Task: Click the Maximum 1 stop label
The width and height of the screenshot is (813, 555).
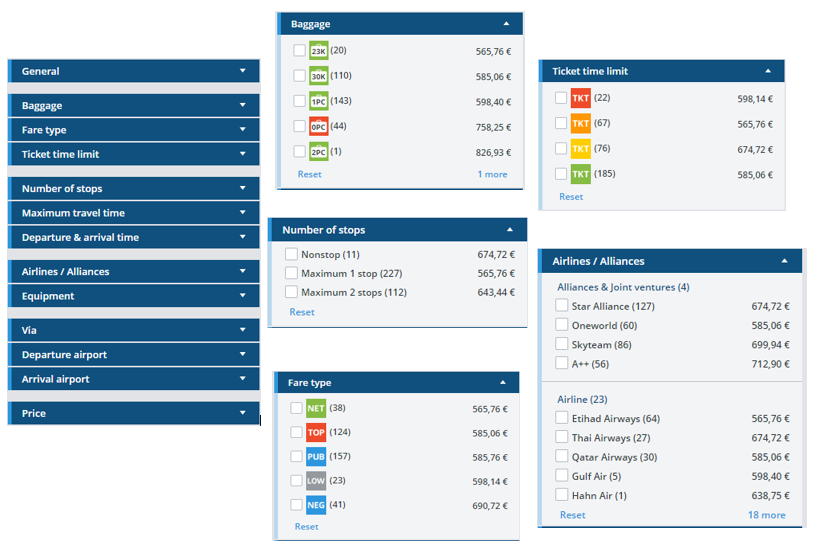Action: (x=347, y=274)
